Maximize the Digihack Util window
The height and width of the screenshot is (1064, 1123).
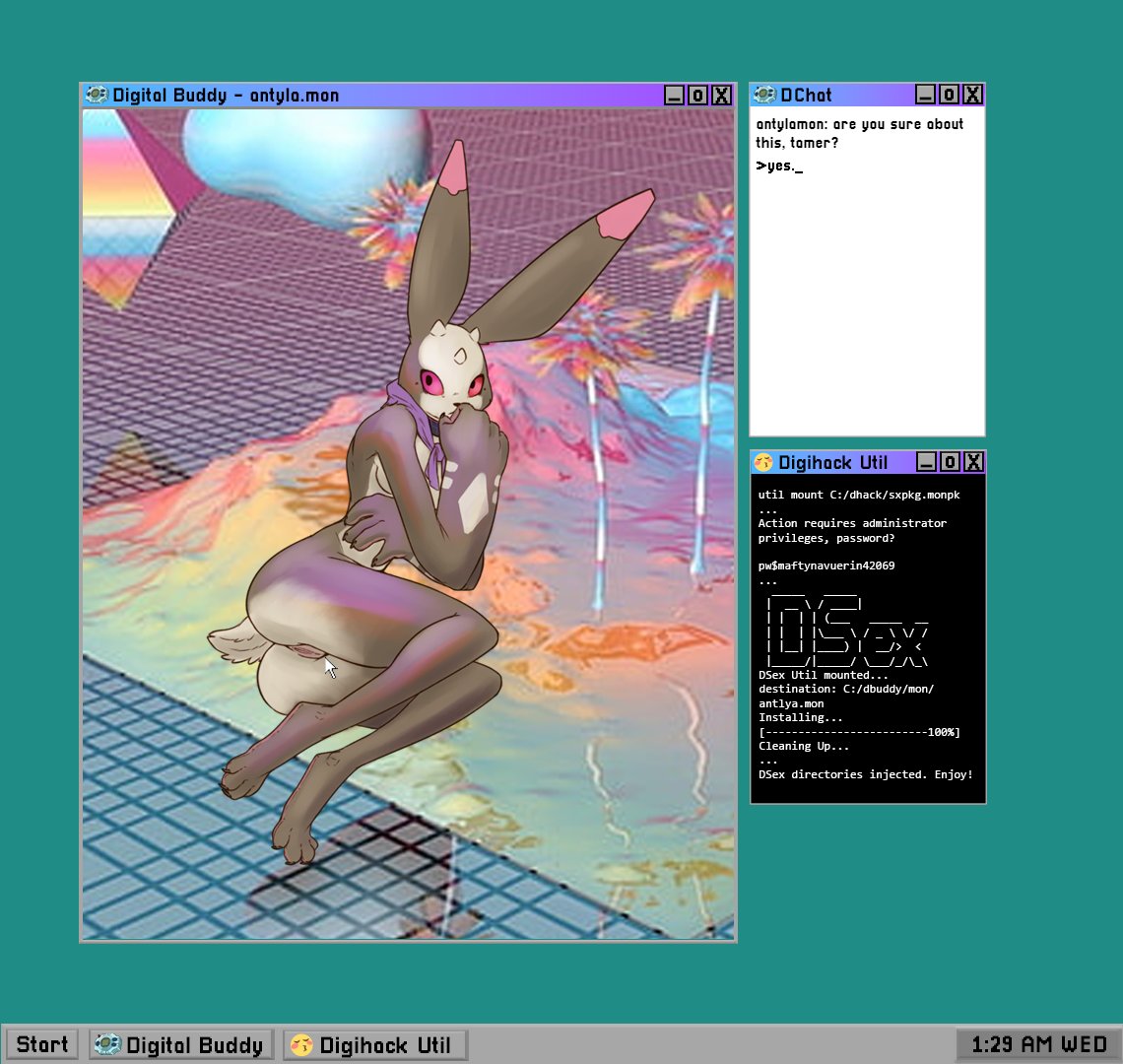coord(950,462)
